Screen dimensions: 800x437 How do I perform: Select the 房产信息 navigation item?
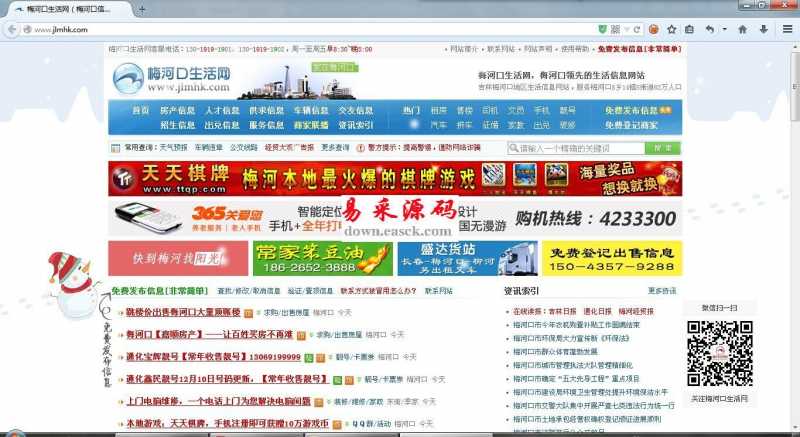coord(177,110)
